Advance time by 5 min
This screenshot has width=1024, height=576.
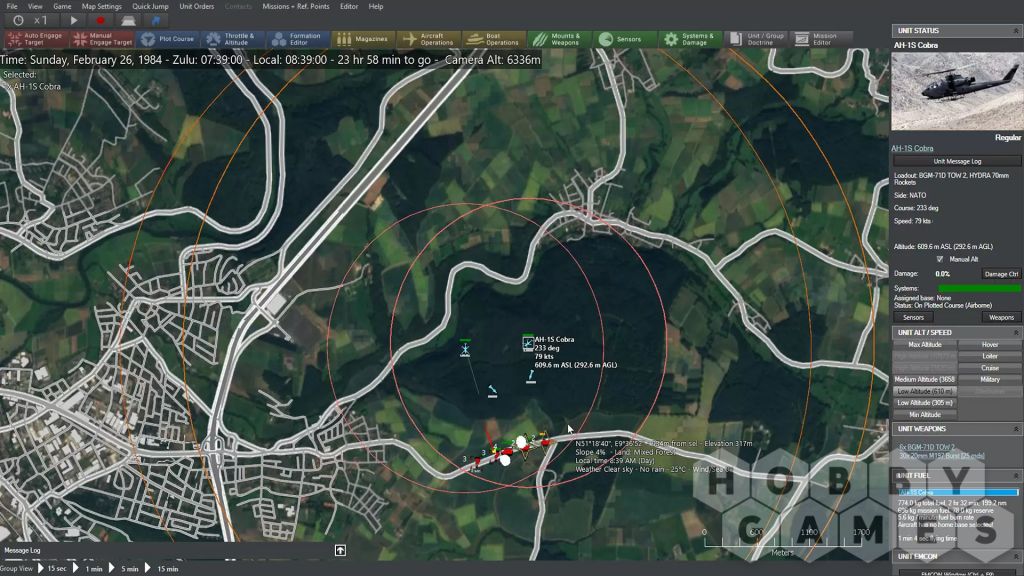[x=125, y=568]
